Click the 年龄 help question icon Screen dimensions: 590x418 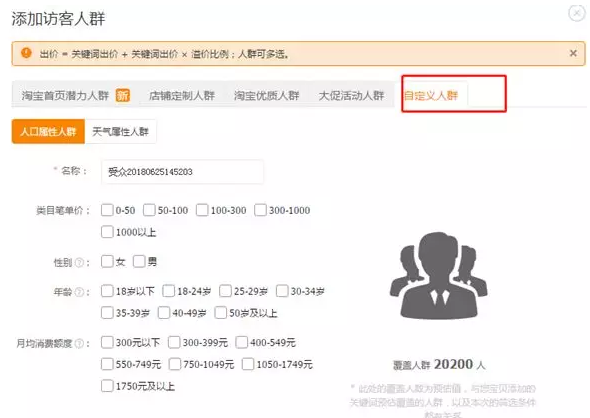coord(79,292)
